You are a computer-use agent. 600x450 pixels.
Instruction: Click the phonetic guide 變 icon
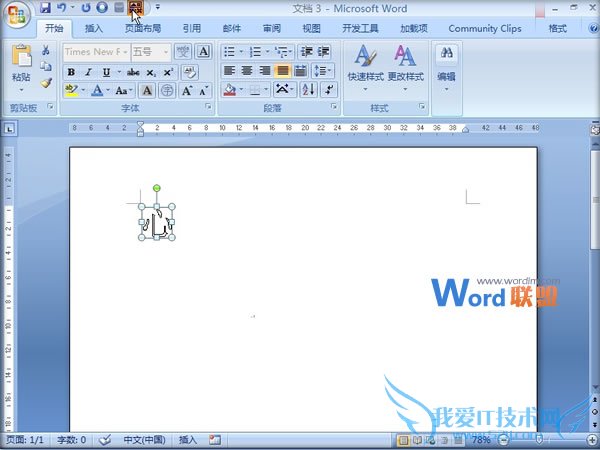[183, 52]
